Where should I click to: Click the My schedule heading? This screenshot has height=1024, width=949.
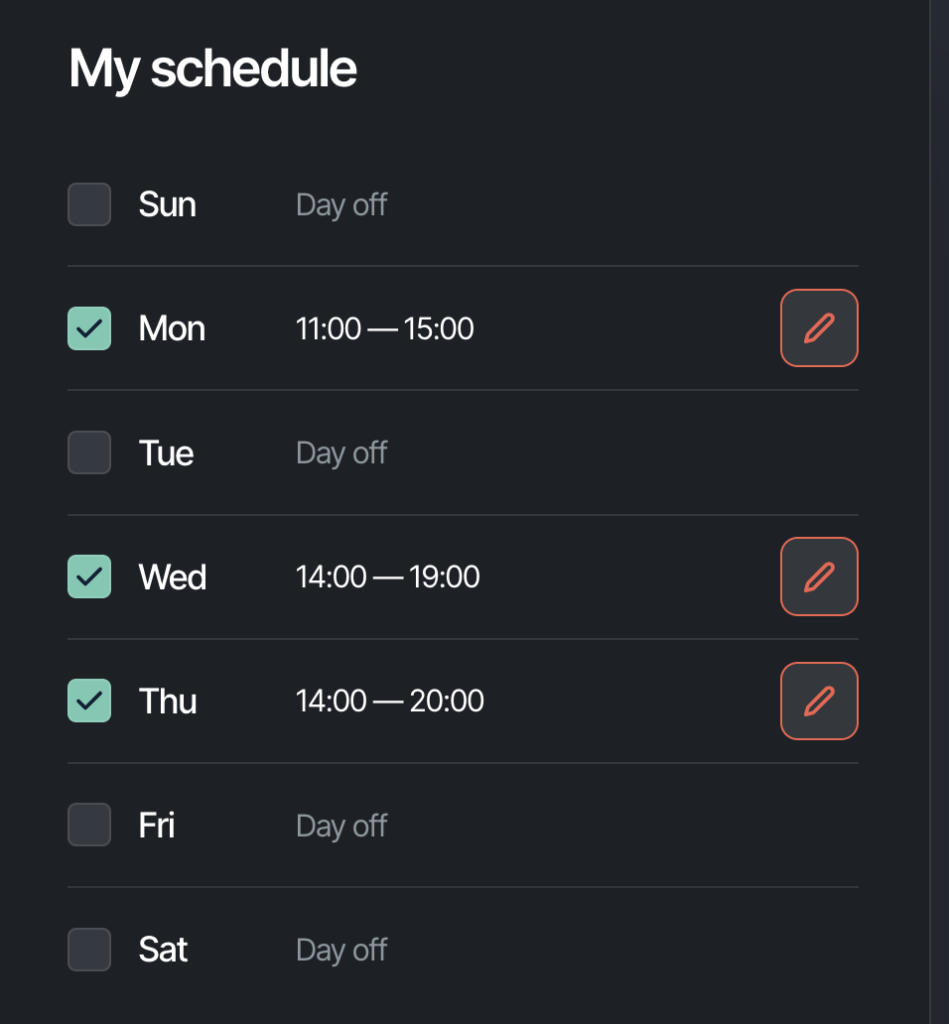pos(213,69)
